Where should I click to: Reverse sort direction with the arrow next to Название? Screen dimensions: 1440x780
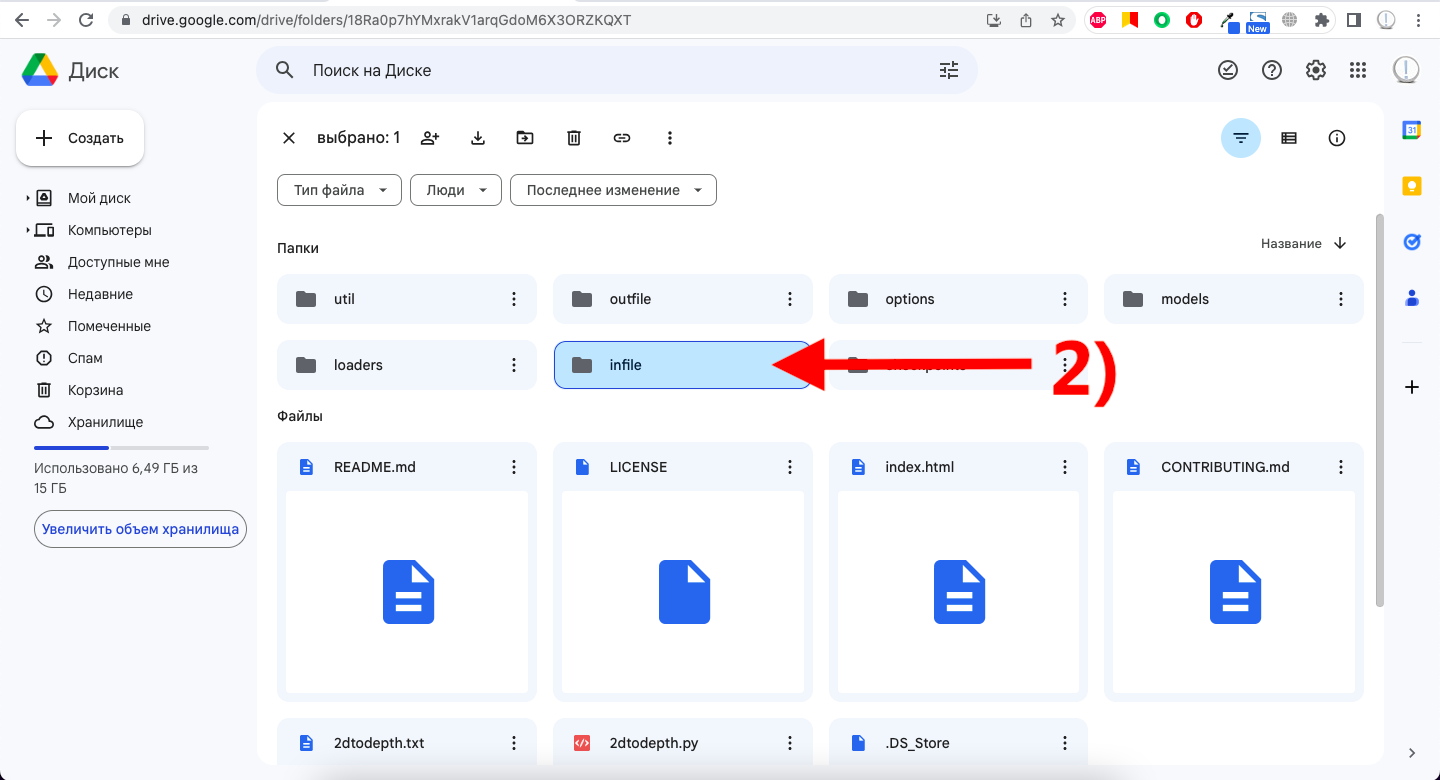click(1340, 244)
